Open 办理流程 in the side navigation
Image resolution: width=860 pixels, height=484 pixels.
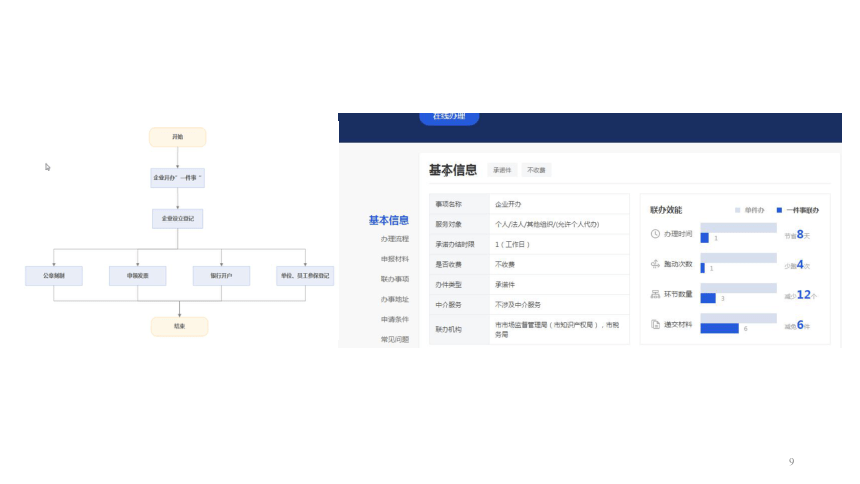395,239
